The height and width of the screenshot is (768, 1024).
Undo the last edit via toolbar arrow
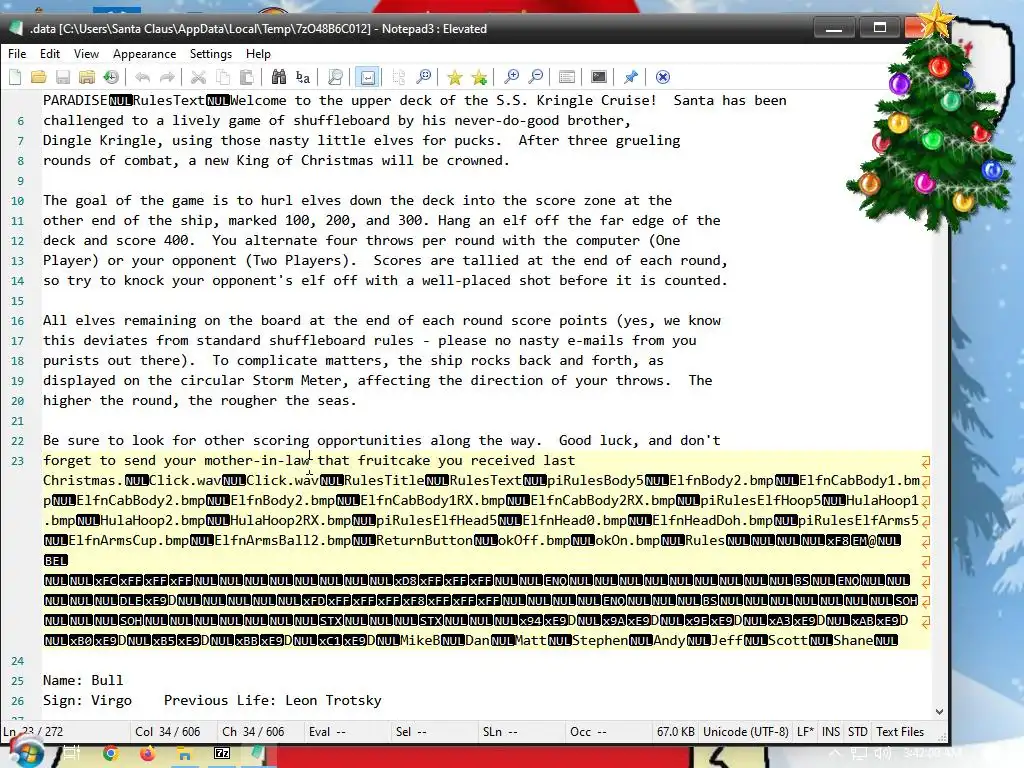pyautogui.click(x=142, y=77)
